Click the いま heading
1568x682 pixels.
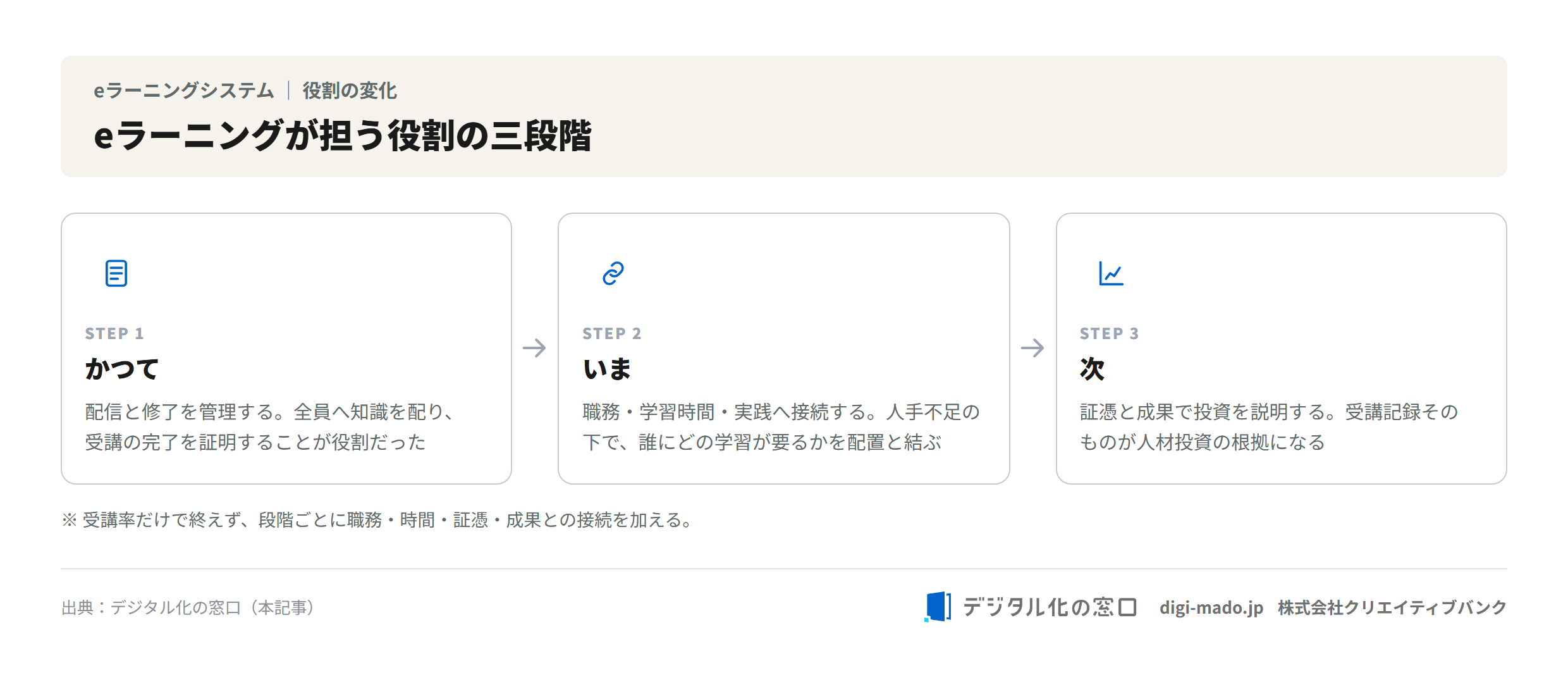click(607, 369)
